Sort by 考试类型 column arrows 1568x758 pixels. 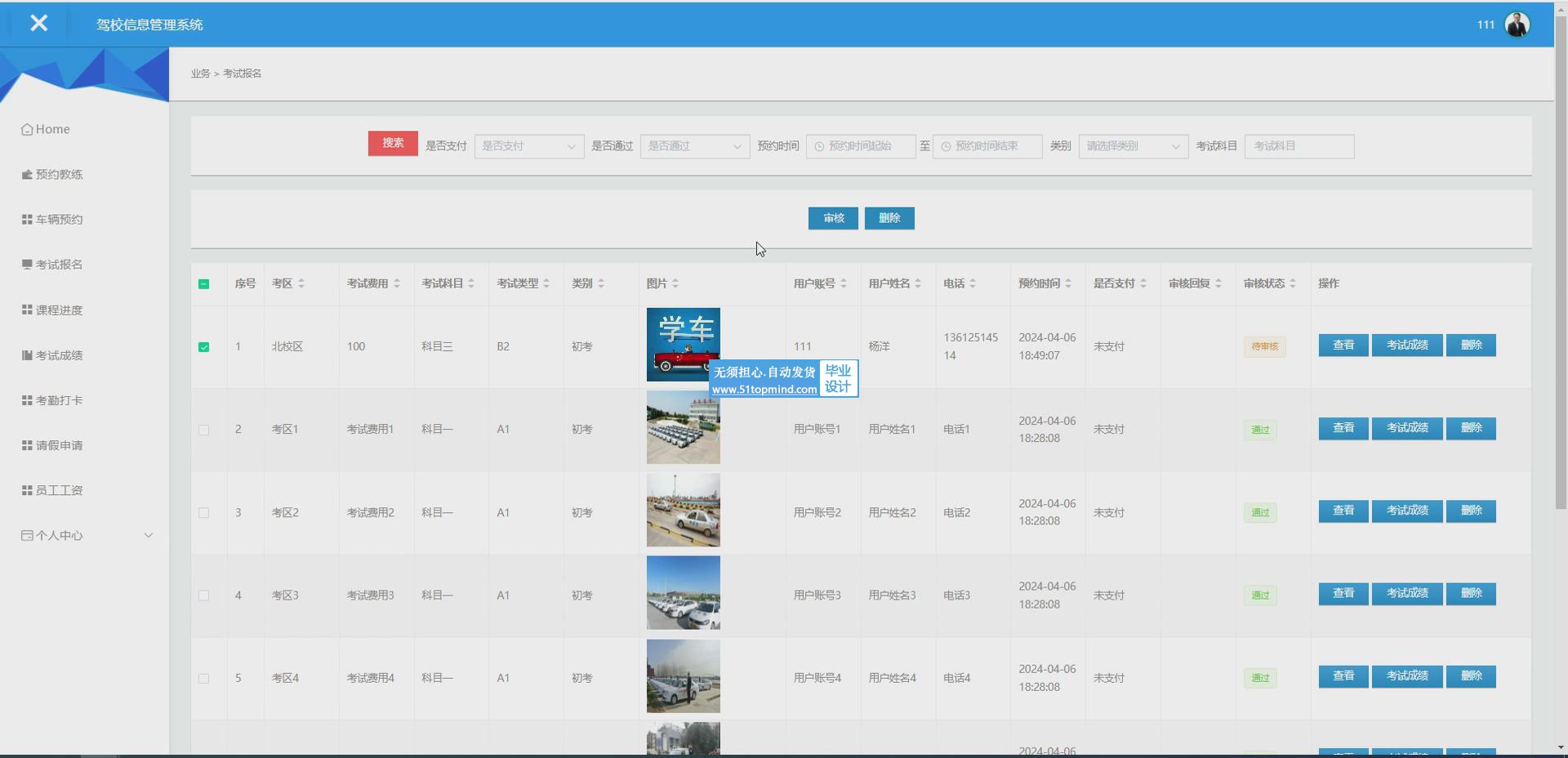click(546, 283)
